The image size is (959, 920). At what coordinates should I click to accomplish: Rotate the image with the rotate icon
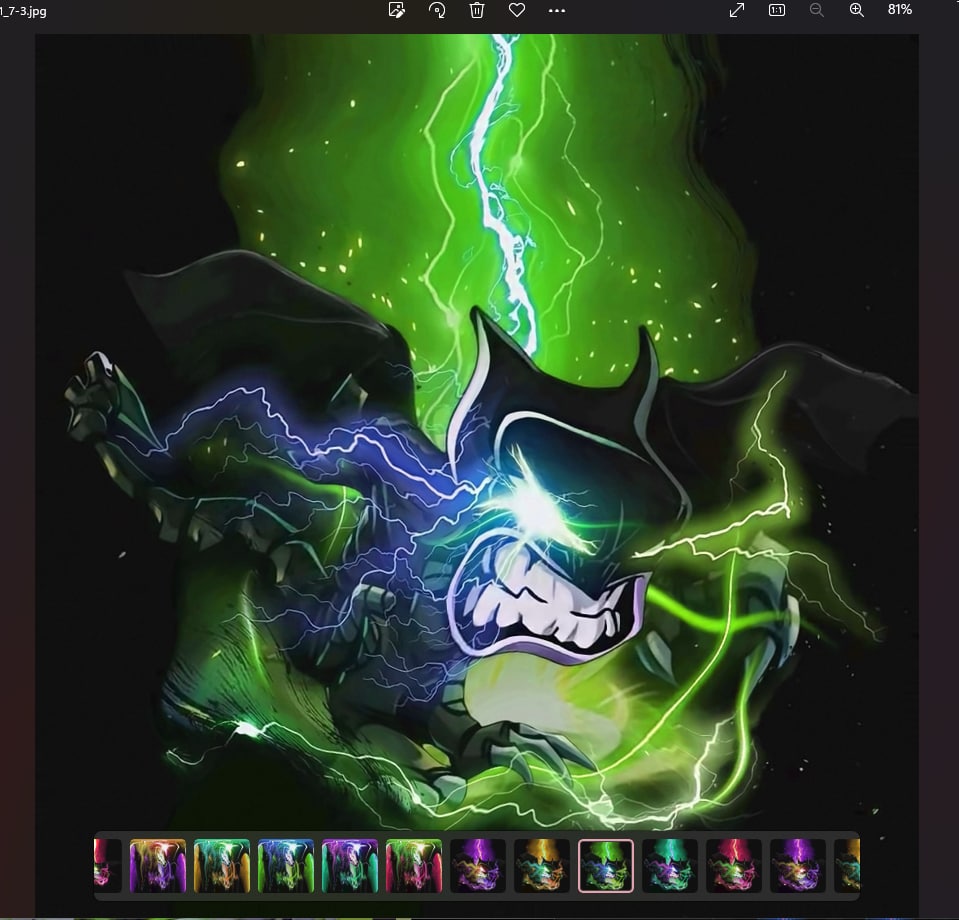tap(437, 10)
